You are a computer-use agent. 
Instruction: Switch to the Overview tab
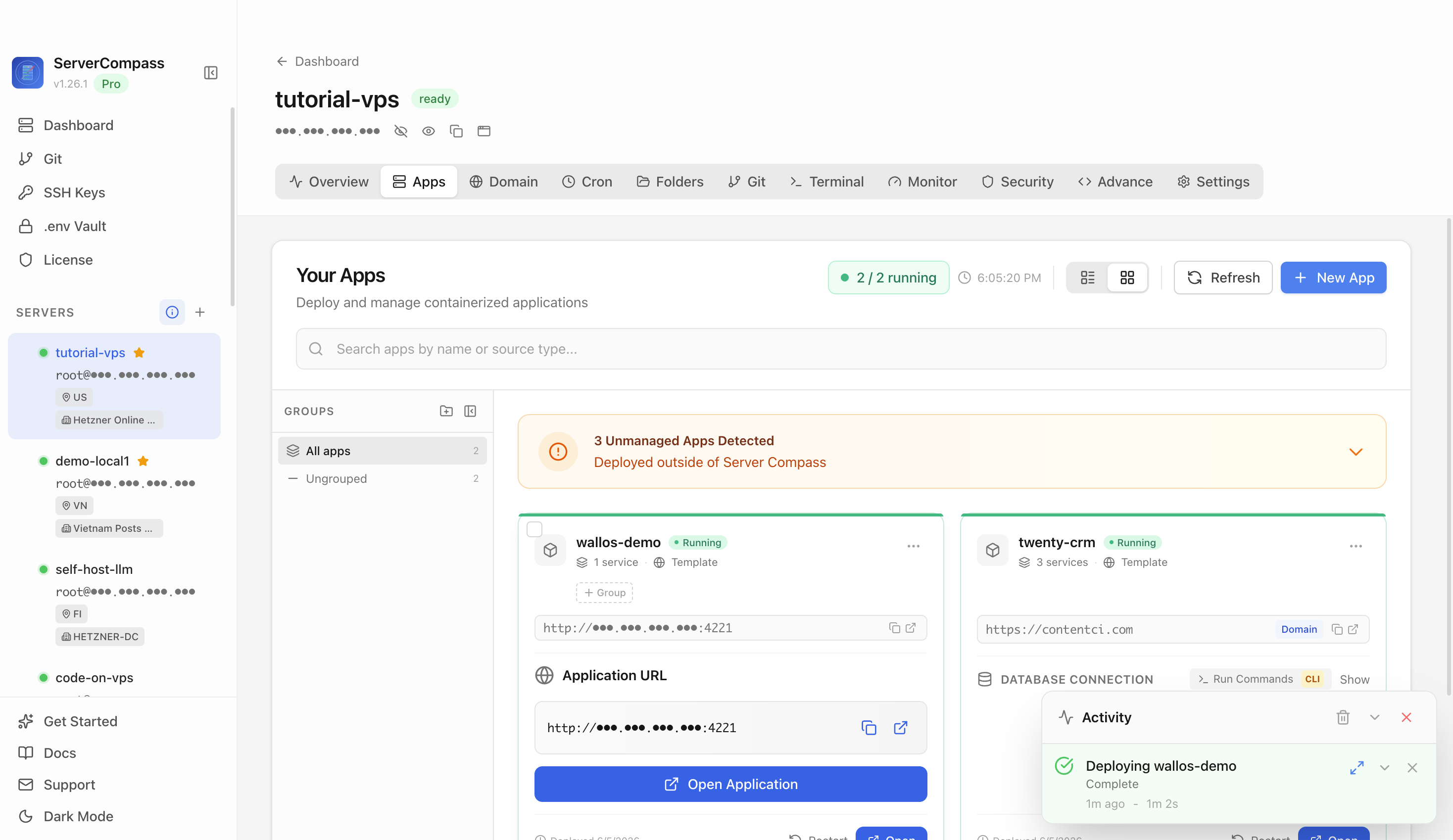pos(329,182)
